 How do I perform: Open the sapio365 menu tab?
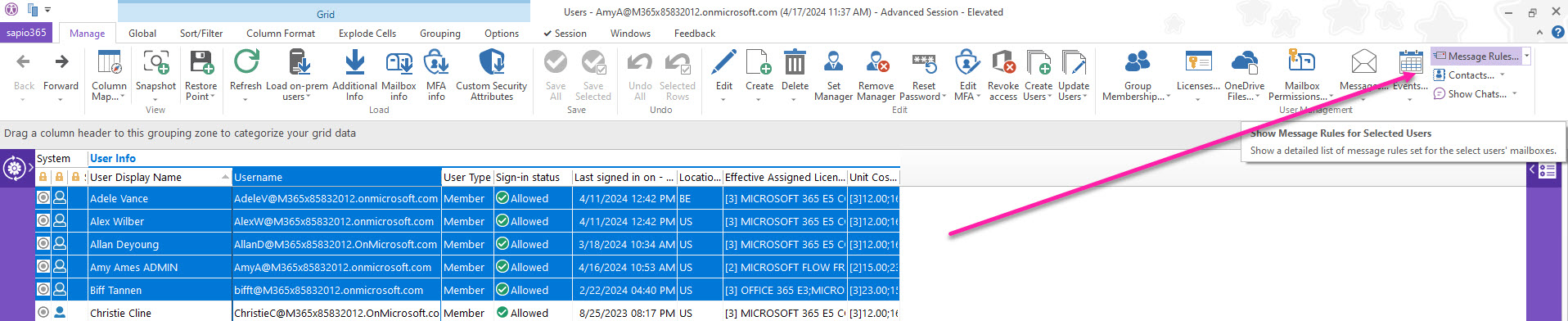click(26, 33)
